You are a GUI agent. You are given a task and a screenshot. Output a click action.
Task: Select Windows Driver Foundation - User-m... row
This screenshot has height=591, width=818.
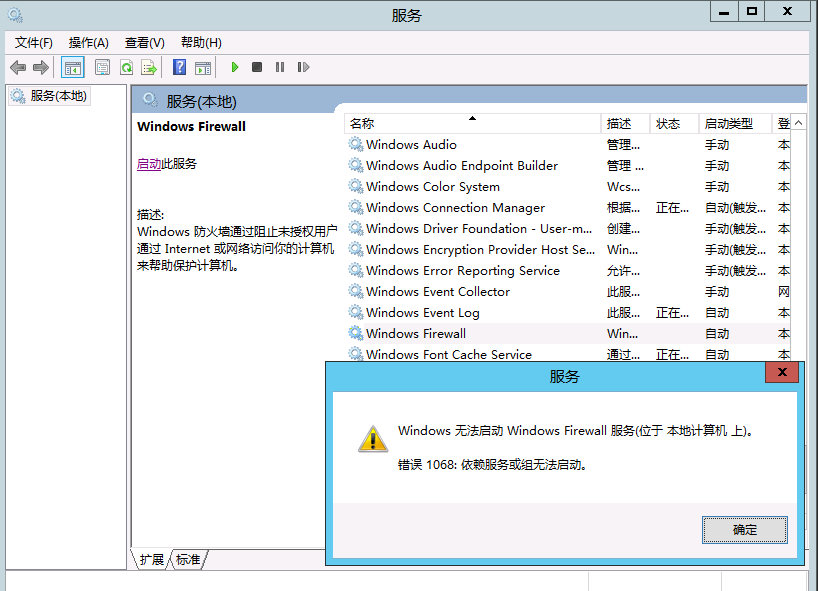(479, 228)
